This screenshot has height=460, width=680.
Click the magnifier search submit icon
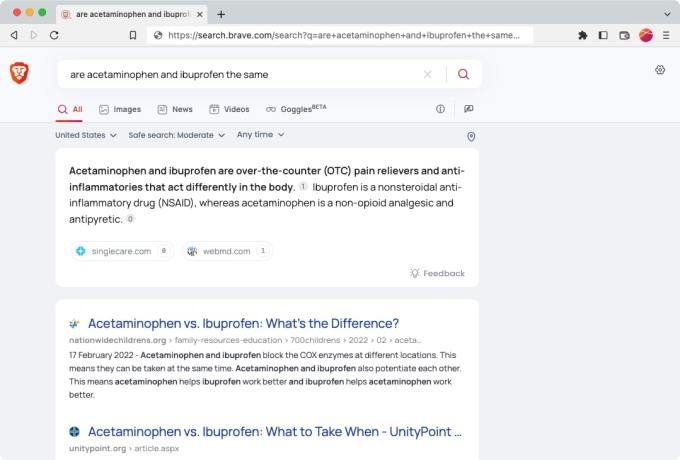pyautogui.click(x=463, y=74)
